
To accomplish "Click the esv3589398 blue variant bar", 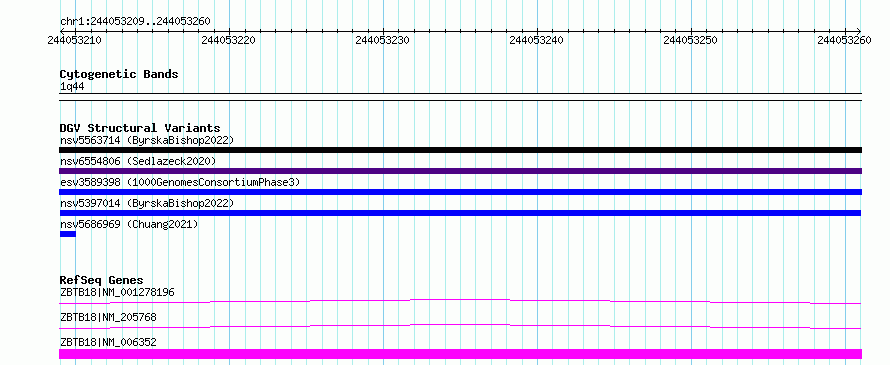I will pos(460,192).
